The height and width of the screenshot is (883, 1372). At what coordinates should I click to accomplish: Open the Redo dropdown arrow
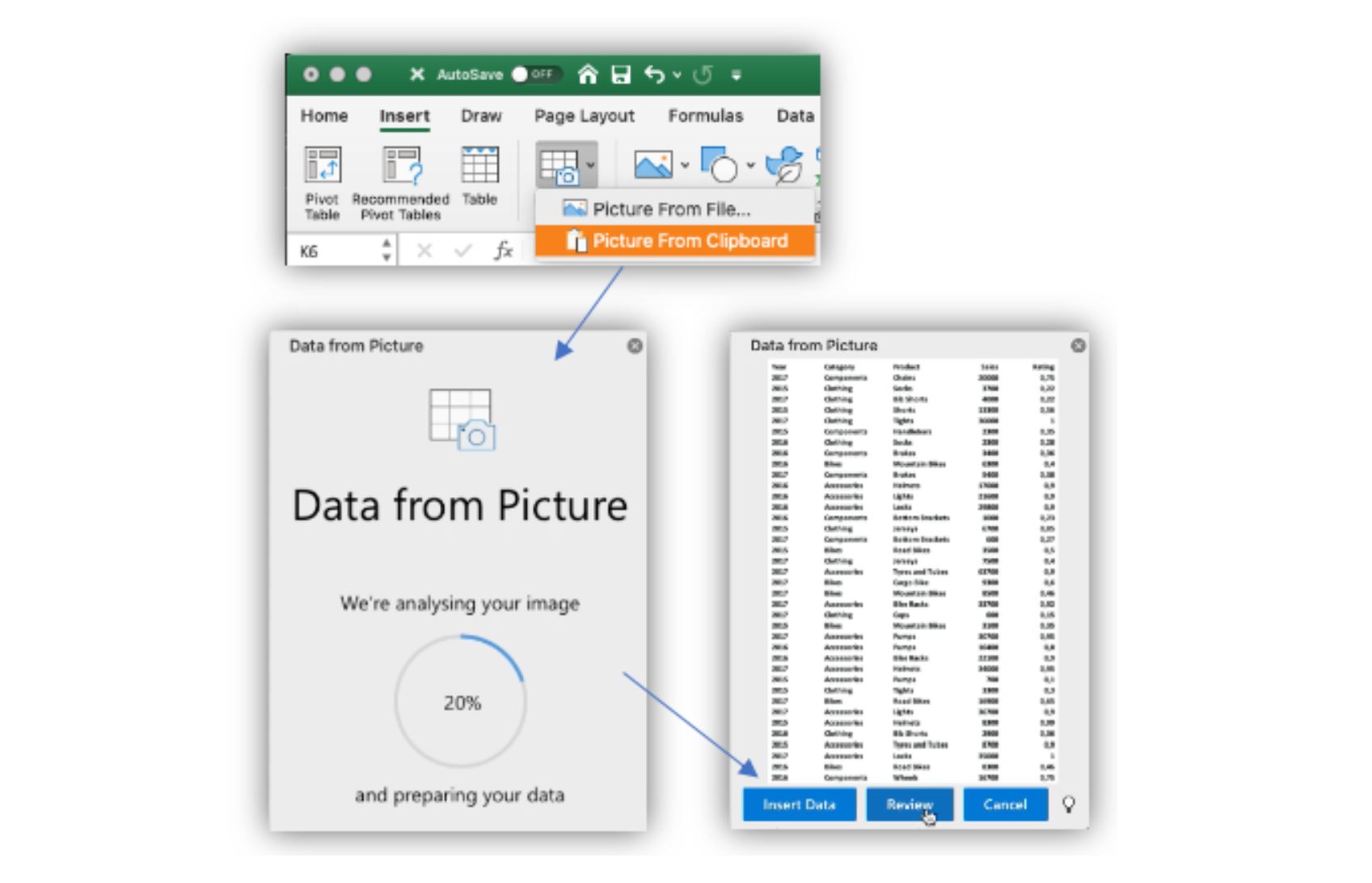(677, 74)
